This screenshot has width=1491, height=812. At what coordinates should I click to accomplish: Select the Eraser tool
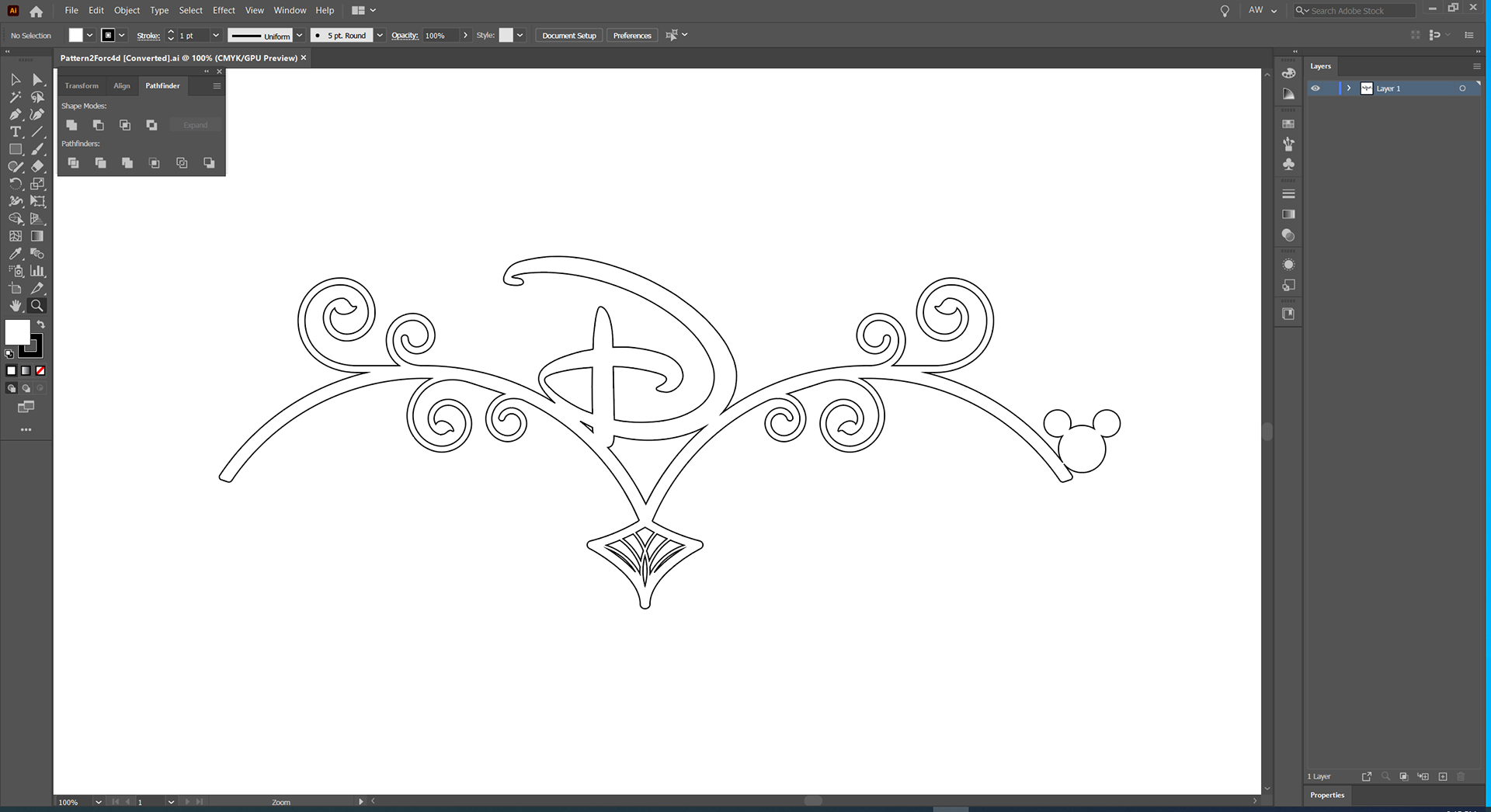coord(37,166)
